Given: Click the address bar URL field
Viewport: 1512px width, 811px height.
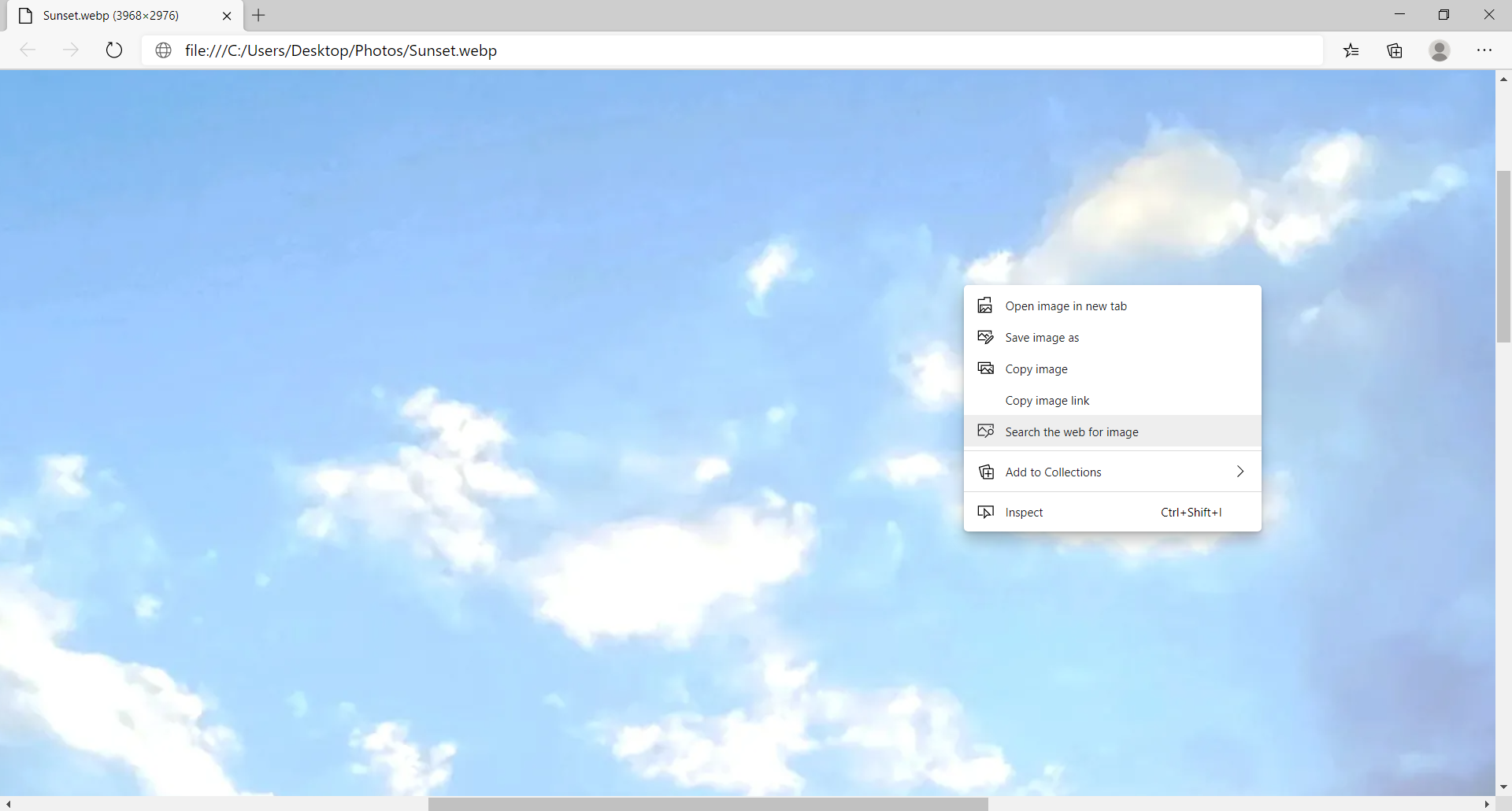Looking at the screenshot, I should [x=709, y=50].
